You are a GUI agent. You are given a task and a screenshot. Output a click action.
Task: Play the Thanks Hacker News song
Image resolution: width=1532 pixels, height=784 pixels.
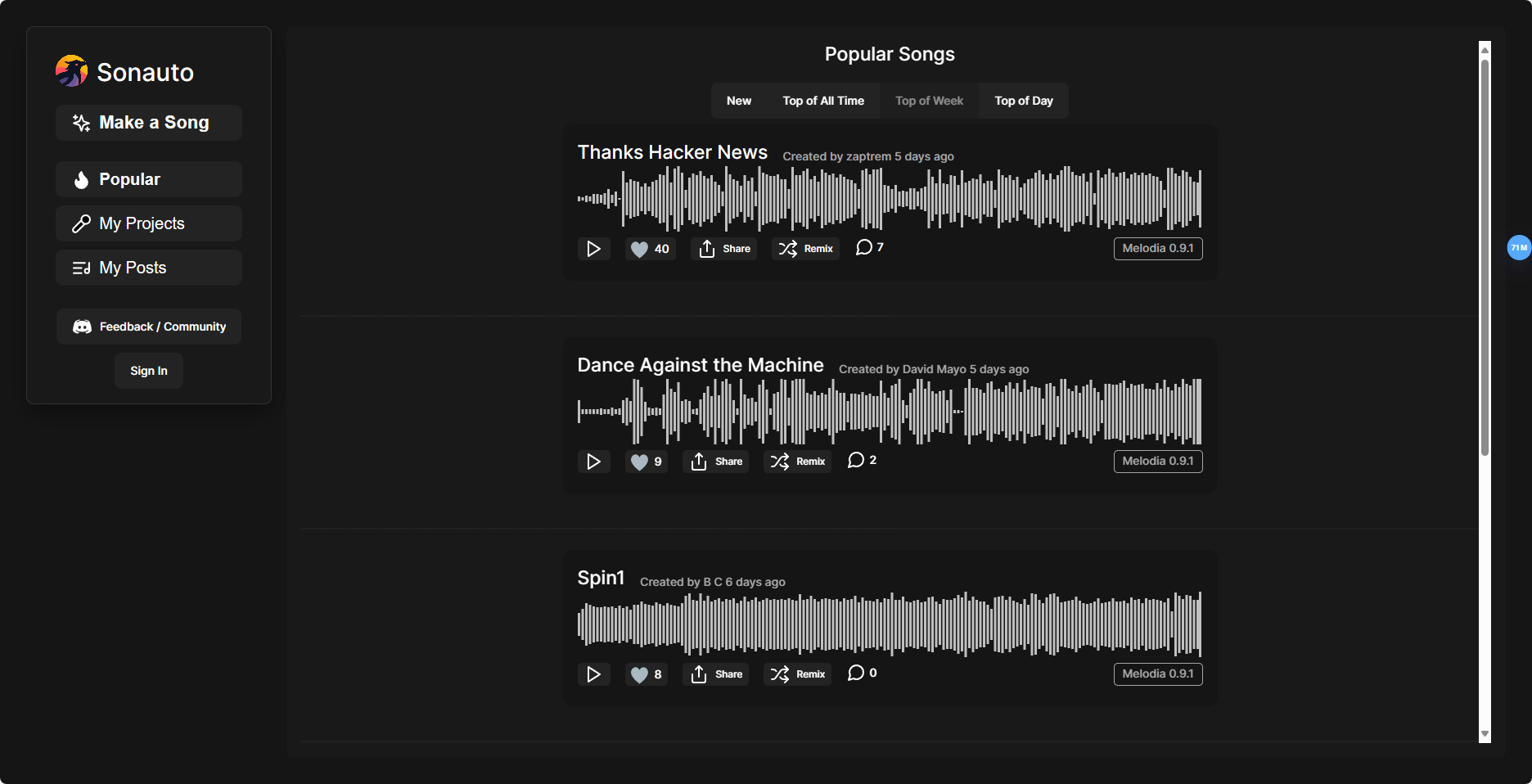(593, 249)
